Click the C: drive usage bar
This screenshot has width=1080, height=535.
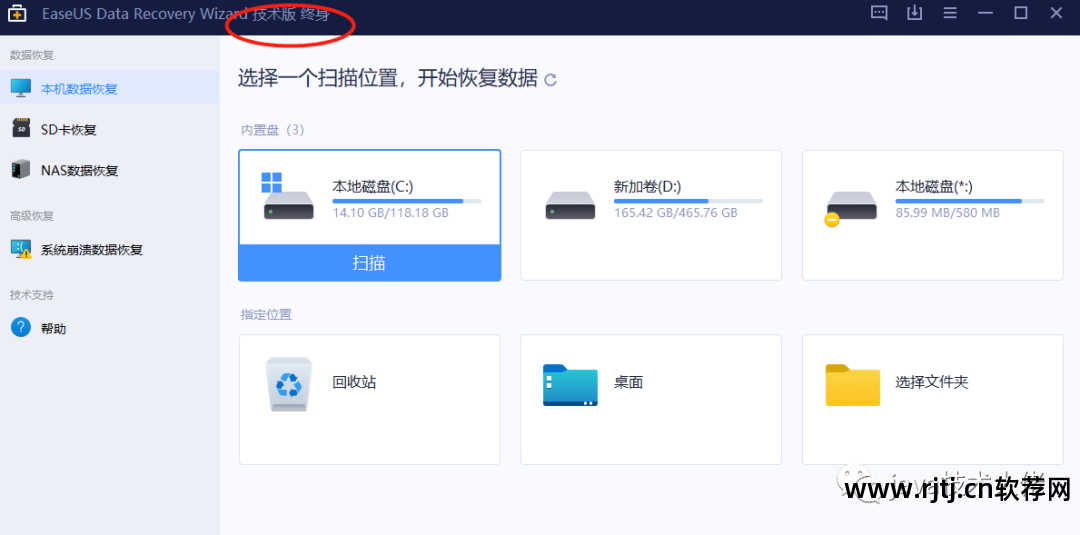[406, 201]
